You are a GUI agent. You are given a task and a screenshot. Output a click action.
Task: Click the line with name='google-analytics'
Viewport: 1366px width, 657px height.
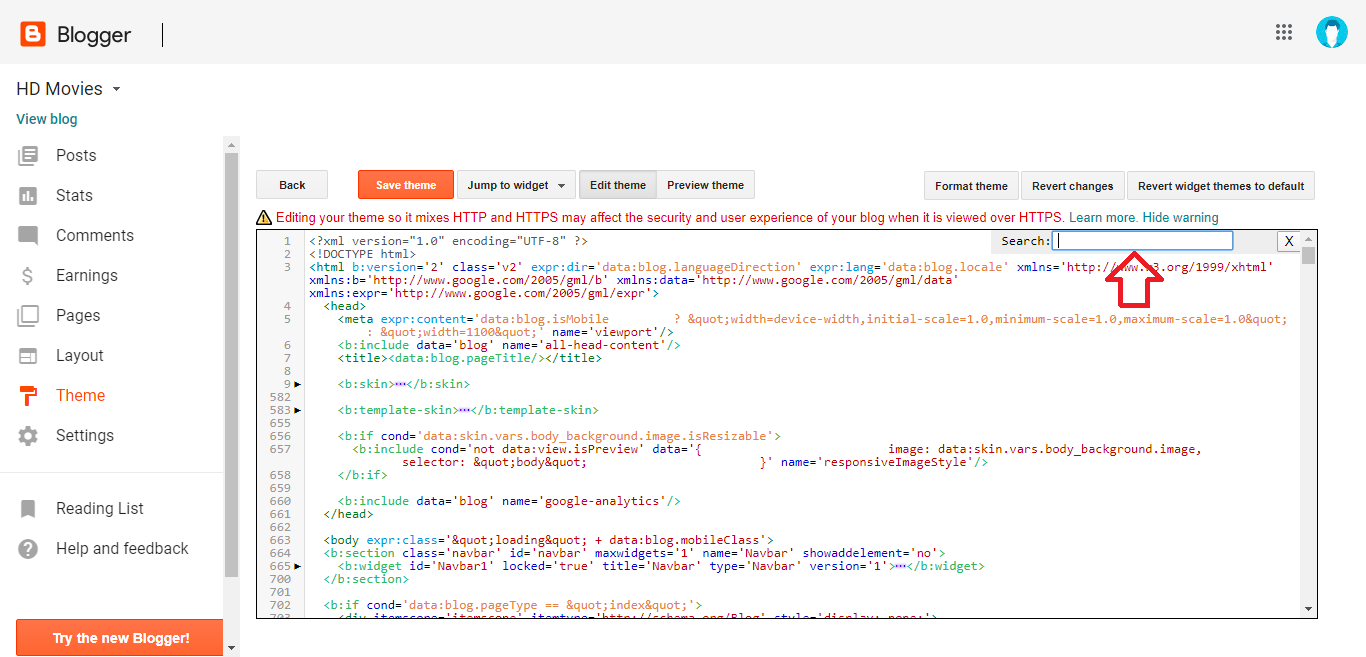click(x=509, y=501)
